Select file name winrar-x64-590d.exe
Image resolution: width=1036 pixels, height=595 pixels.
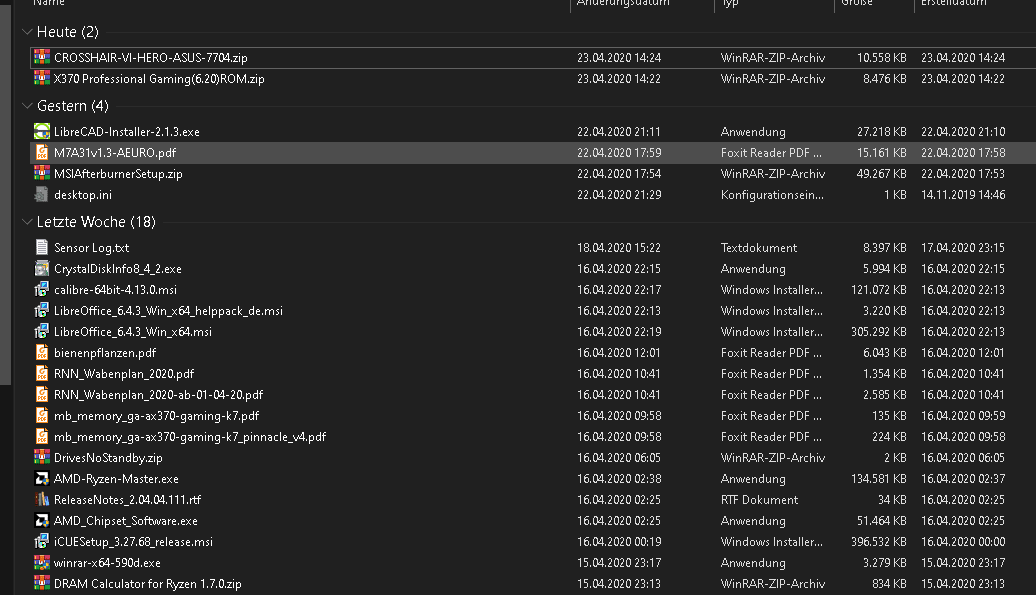tap(107, 563)
